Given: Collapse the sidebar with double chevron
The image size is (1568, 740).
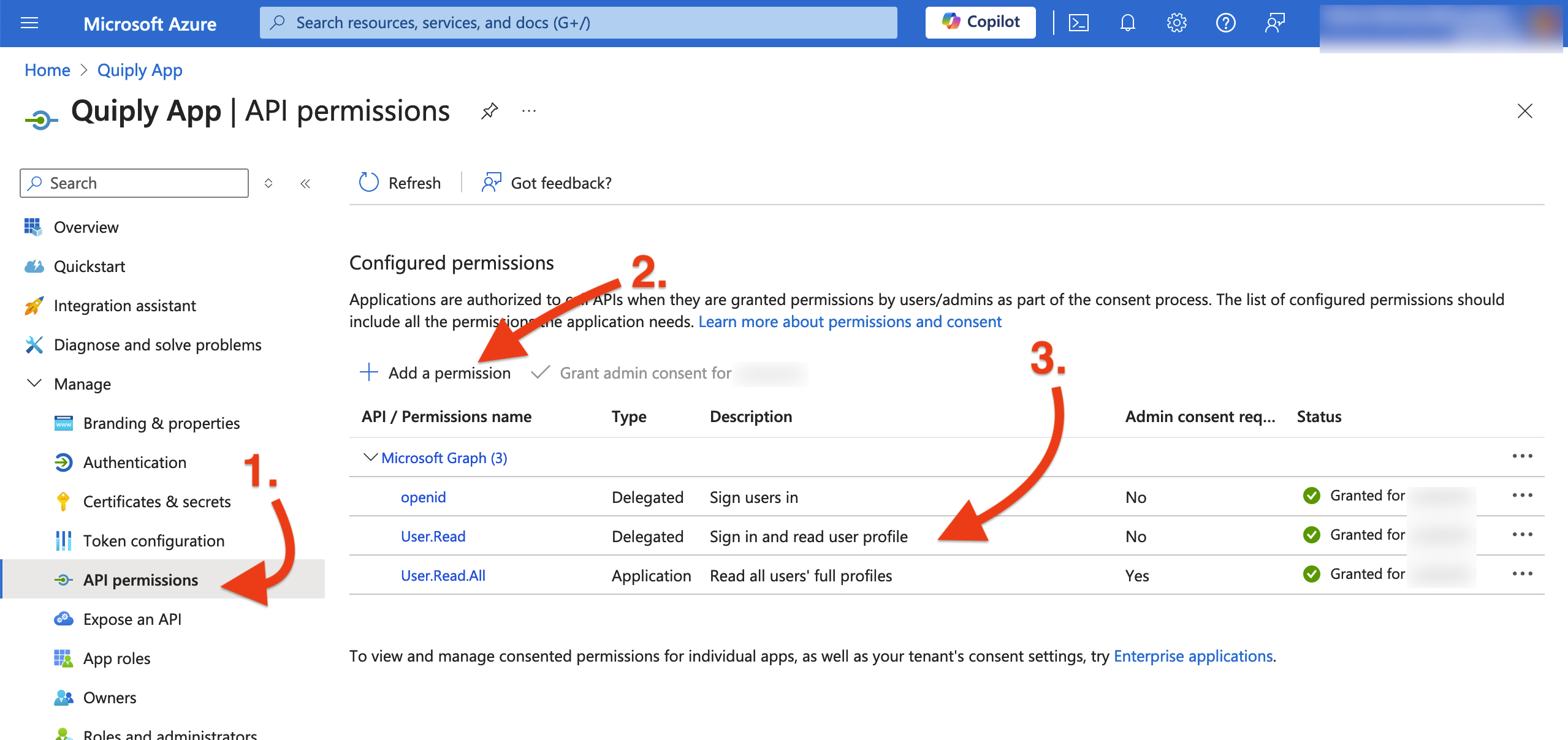Looking at the screenshot, I should [x=305, y=183].
